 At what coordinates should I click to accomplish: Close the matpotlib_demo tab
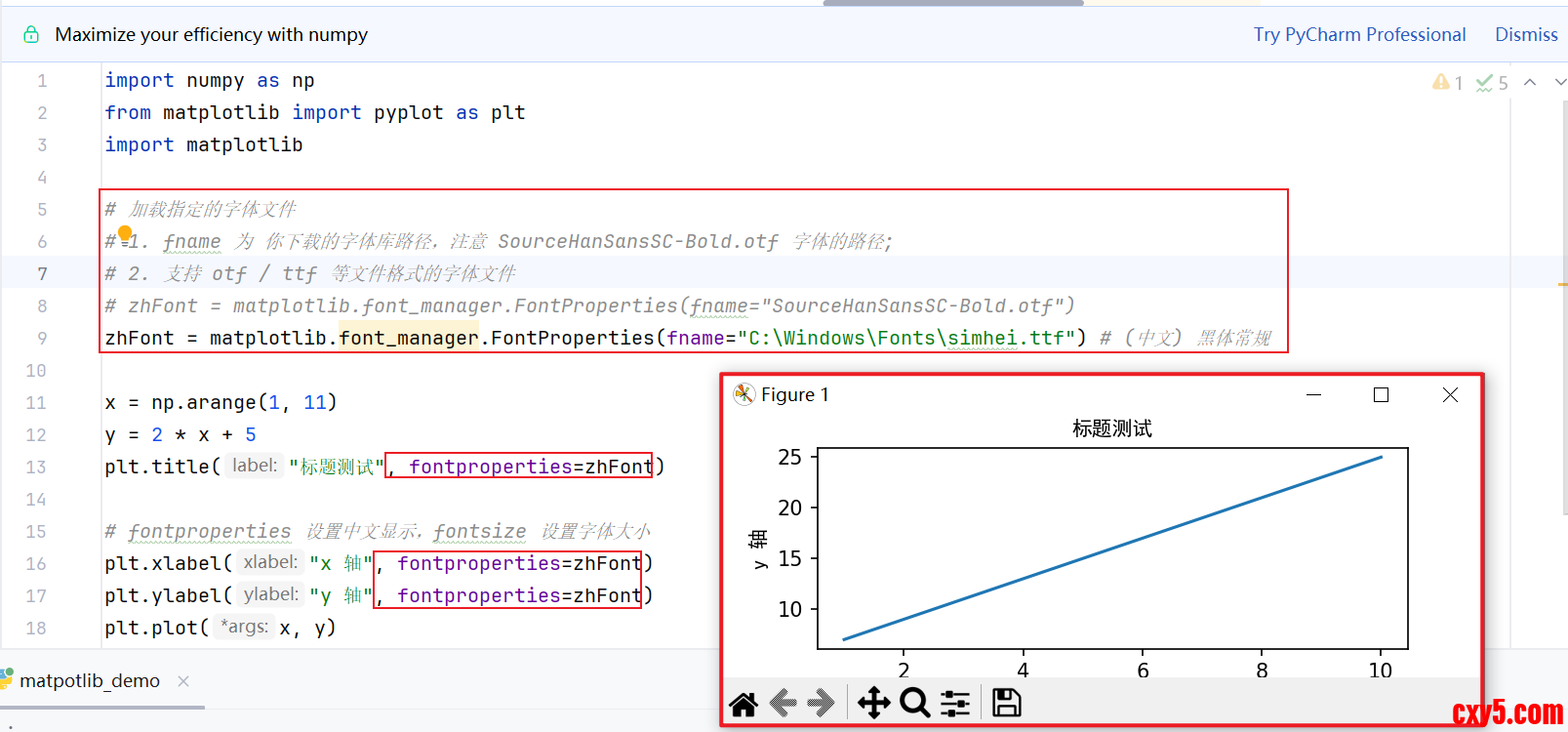point(183,681)
